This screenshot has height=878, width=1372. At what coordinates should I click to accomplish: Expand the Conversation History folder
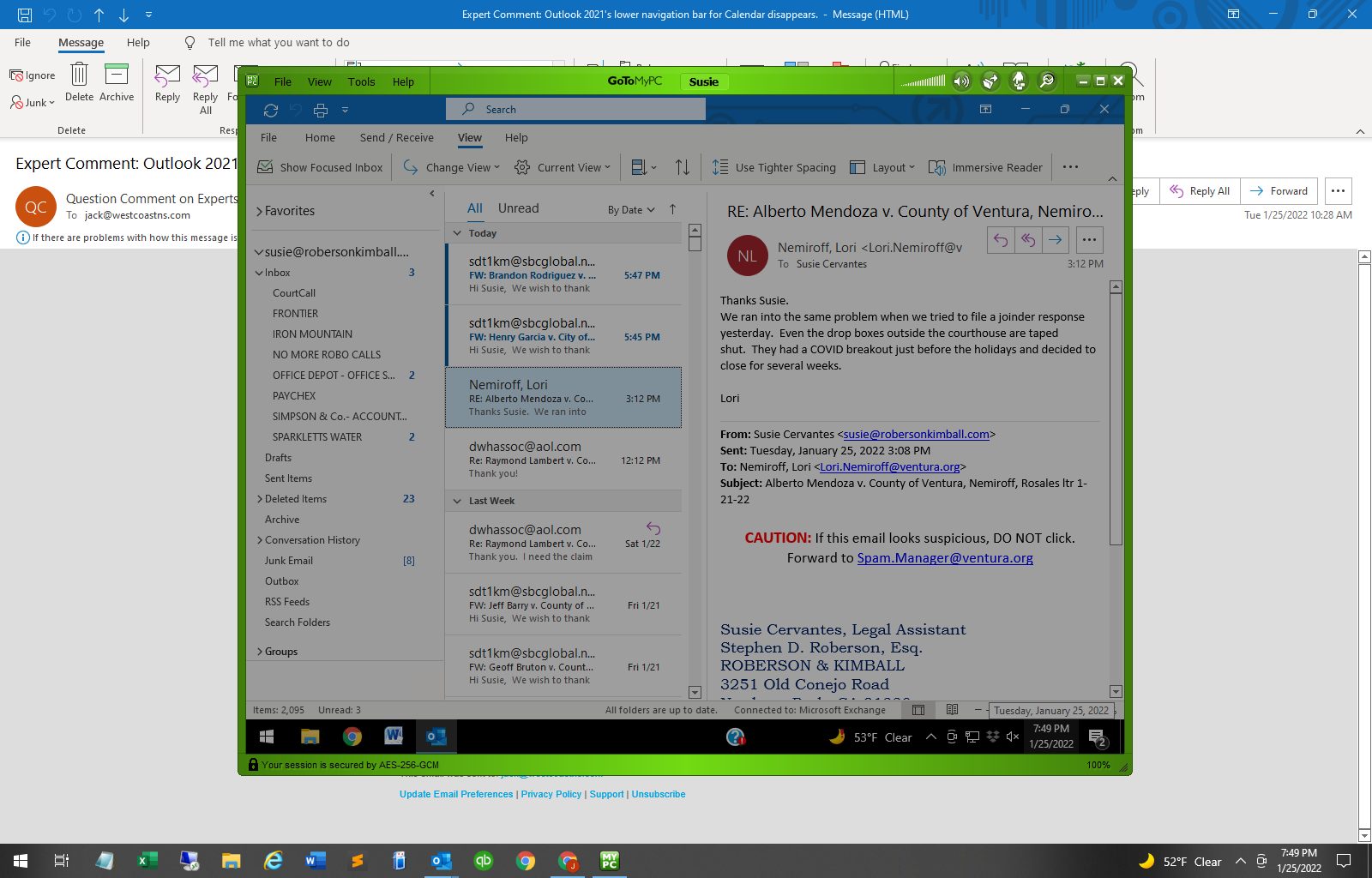260,539
